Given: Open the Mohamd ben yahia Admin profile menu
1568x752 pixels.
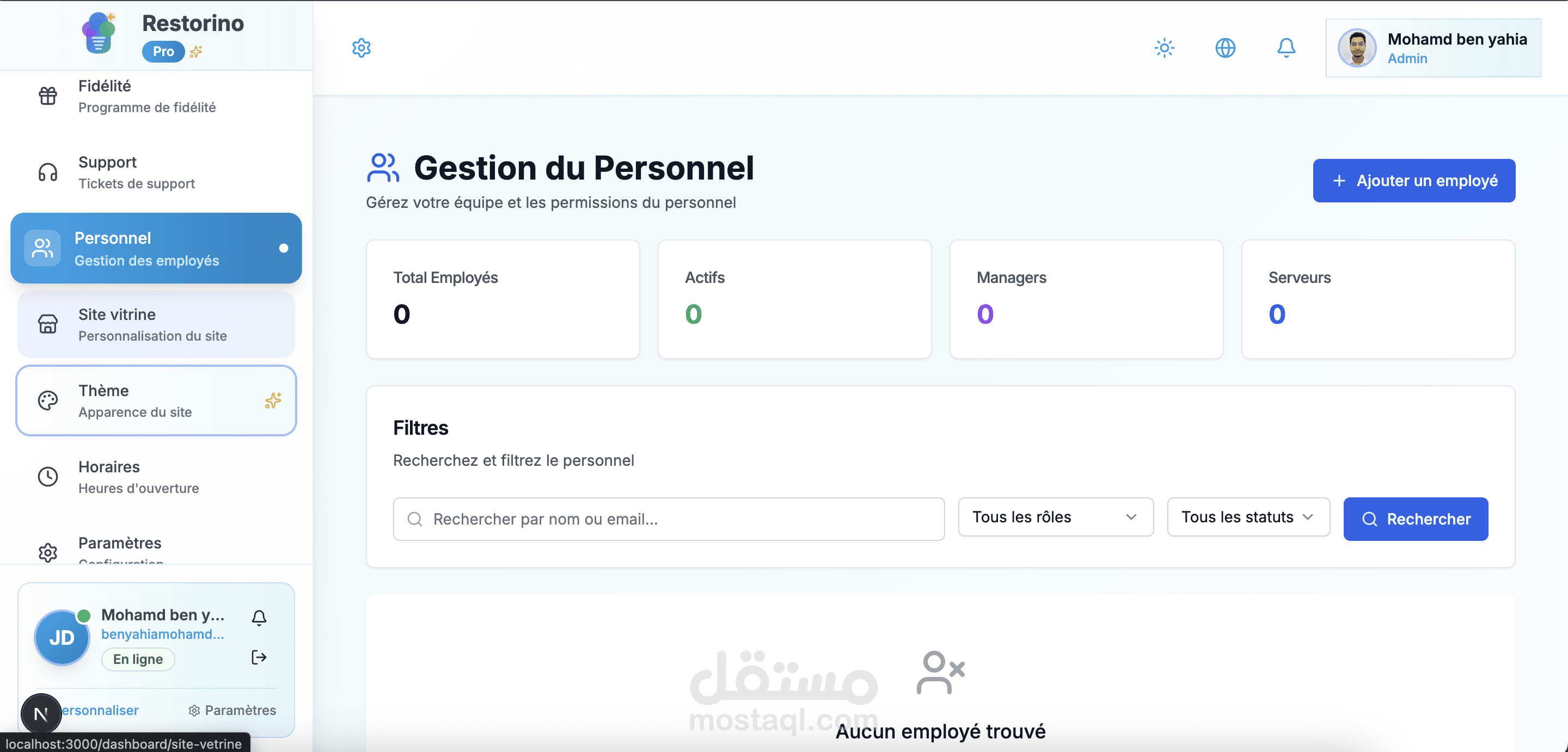Looking at the screenshot, I should [x=1433, y=48].
